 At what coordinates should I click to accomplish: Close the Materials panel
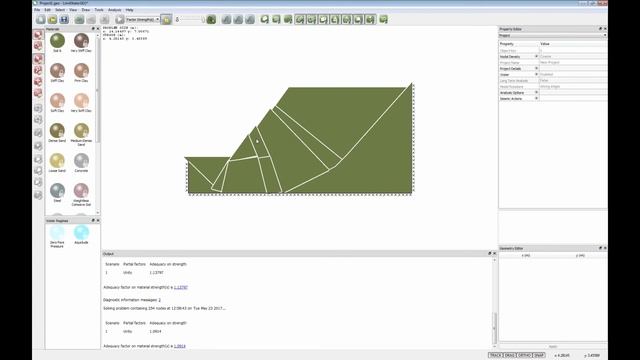98,29
